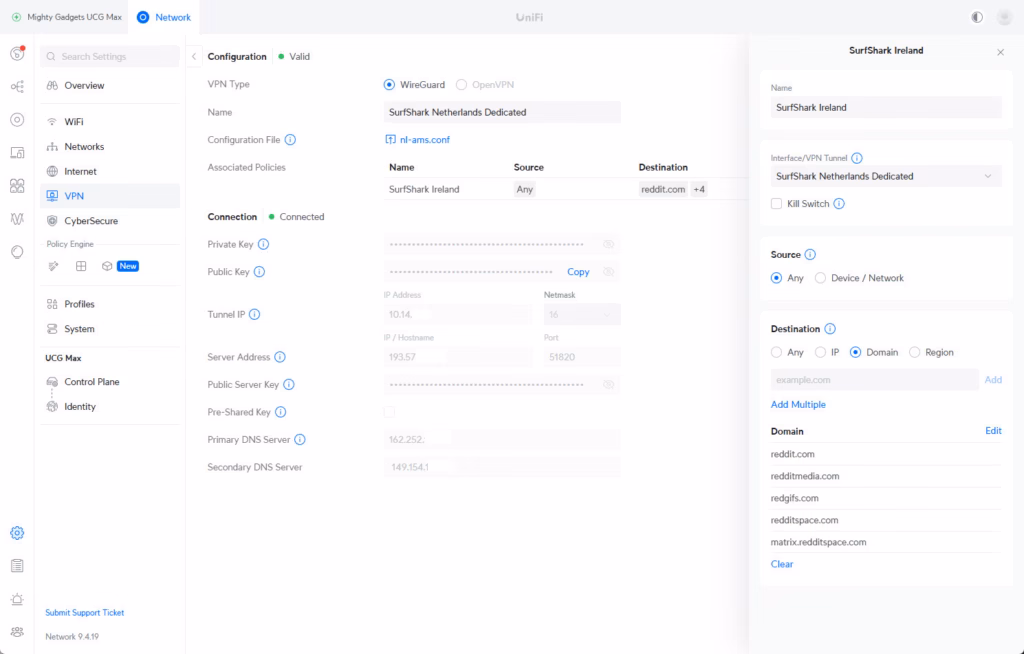The image size is (1024, 654).
Task: Expand the Netmask dropdown
Action: point(582,315)
